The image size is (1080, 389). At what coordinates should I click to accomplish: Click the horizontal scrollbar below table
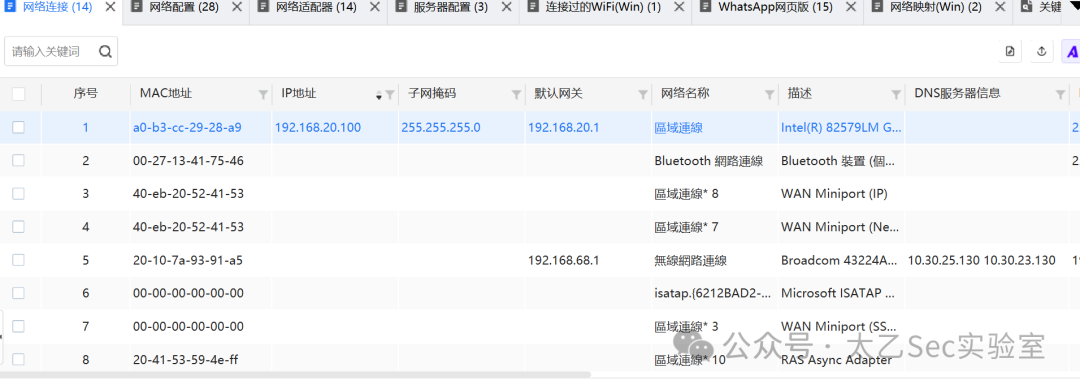tap(295, 375)
